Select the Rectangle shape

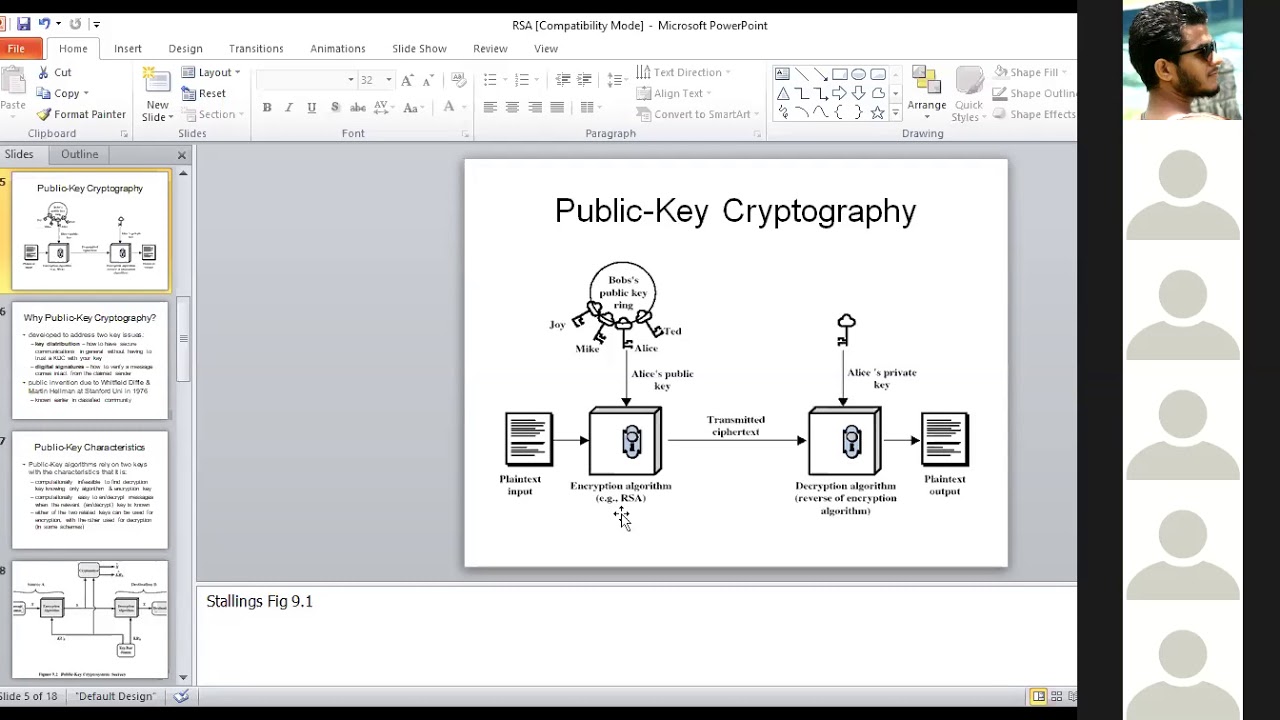840,74
